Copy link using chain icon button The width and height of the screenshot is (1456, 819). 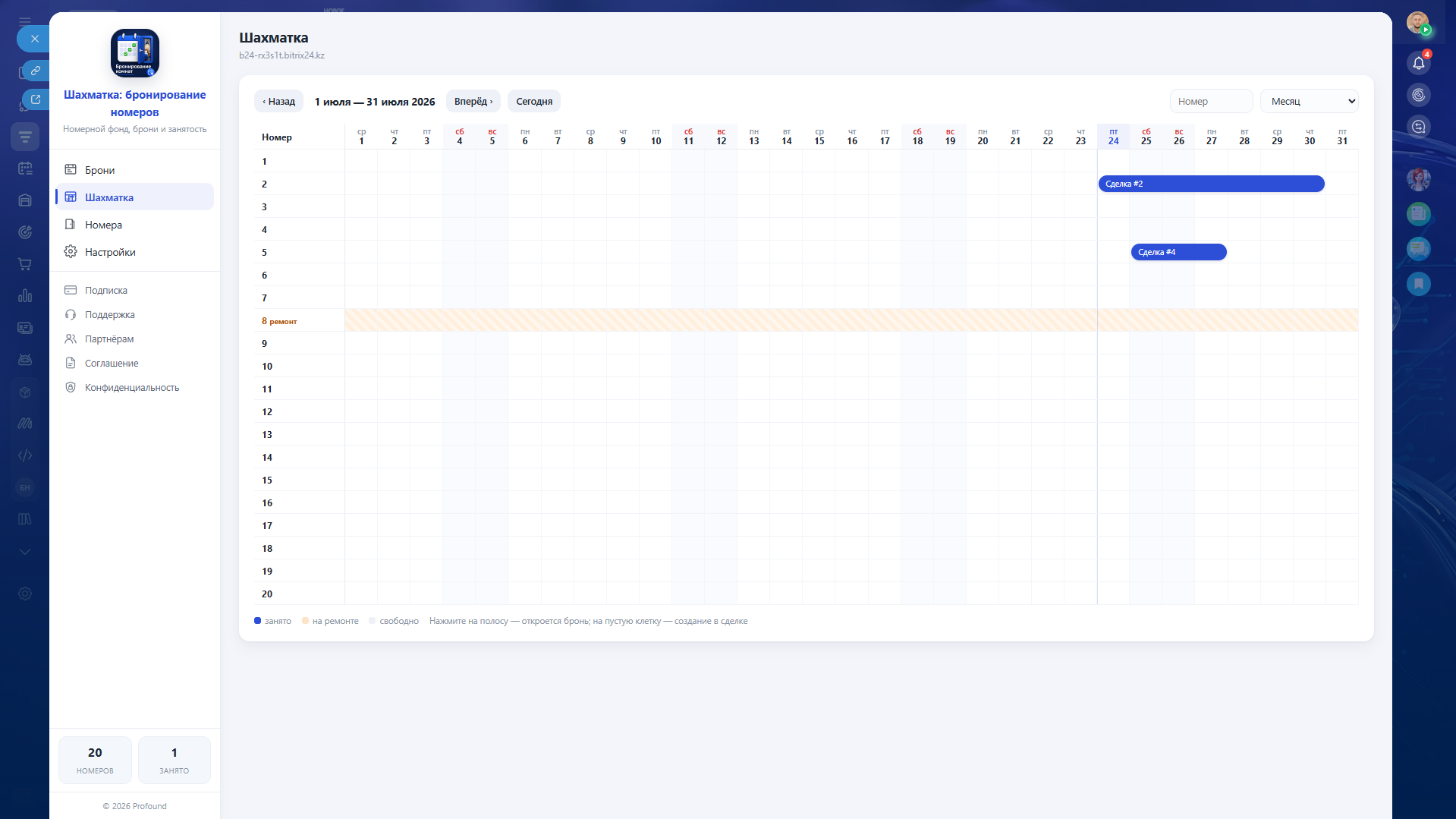point(35,71)
